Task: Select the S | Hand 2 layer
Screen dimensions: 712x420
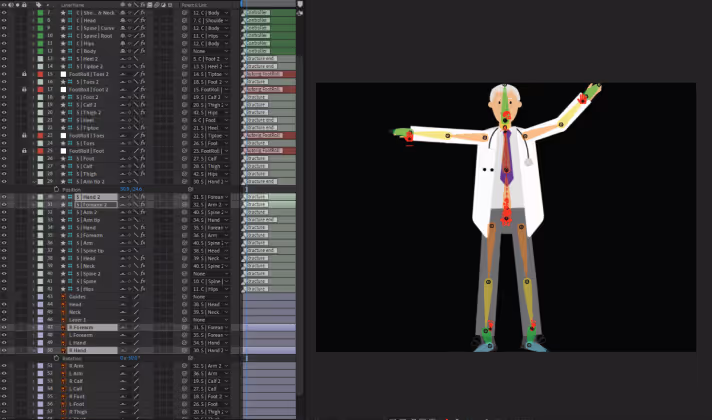Action: [x=96, y=197]
